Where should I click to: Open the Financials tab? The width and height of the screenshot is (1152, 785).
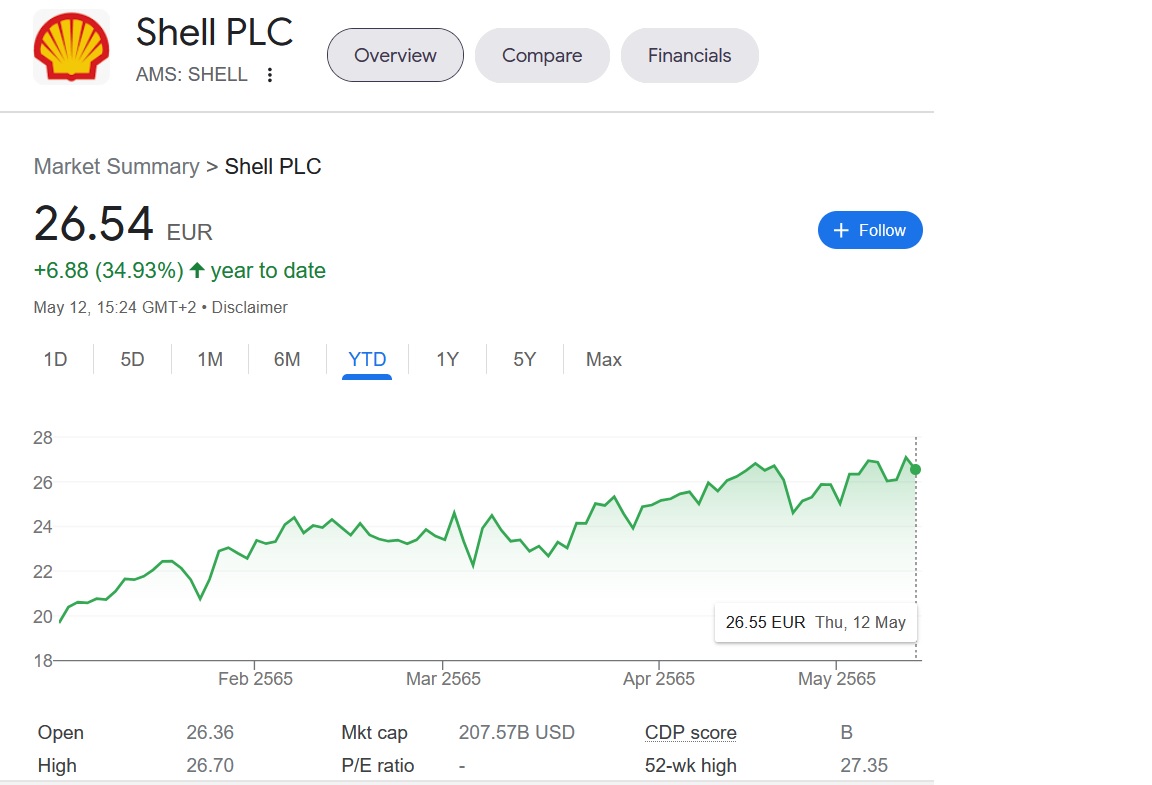coord(689,55)
